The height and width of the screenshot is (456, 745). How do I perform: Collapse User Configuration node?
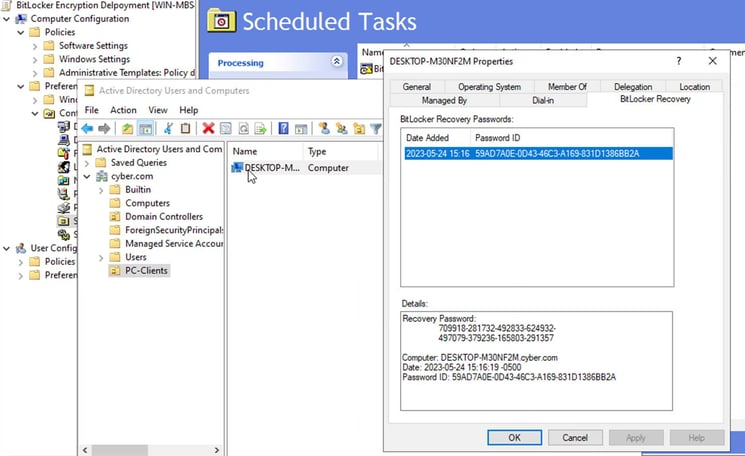point(7,248)
